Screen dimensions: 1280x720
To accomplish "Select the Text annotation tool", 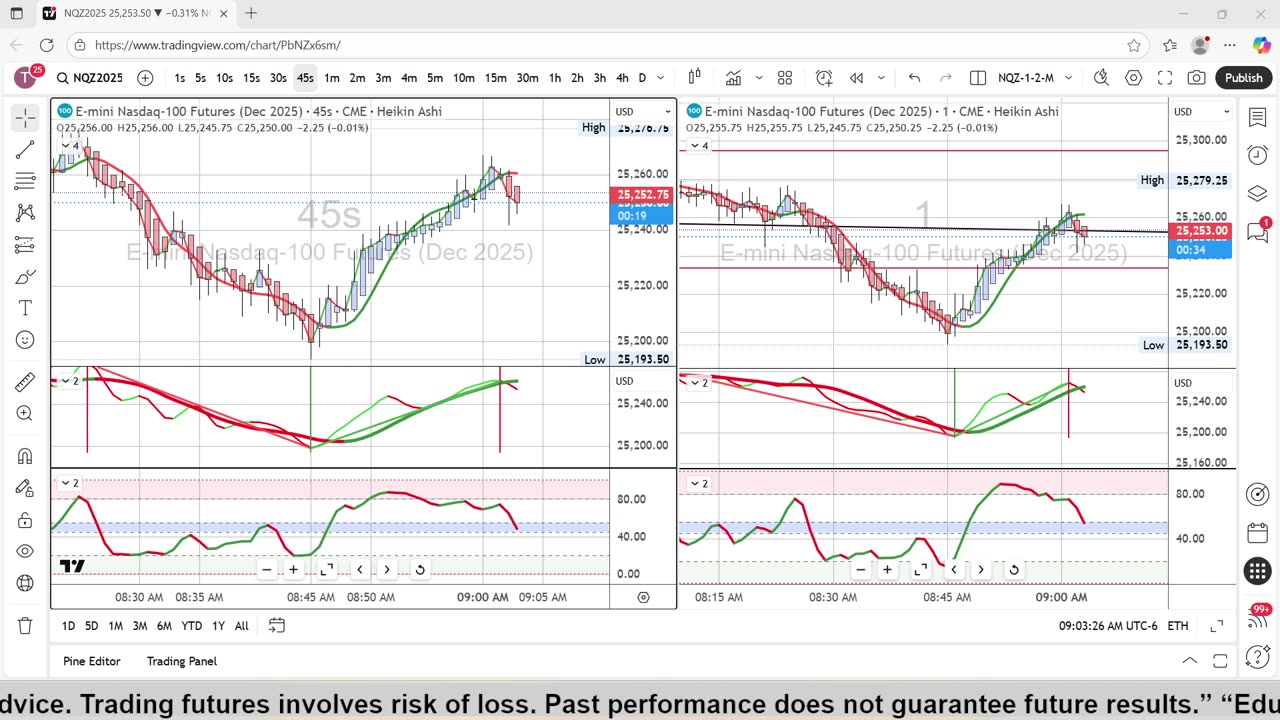I will coord(25,308).
